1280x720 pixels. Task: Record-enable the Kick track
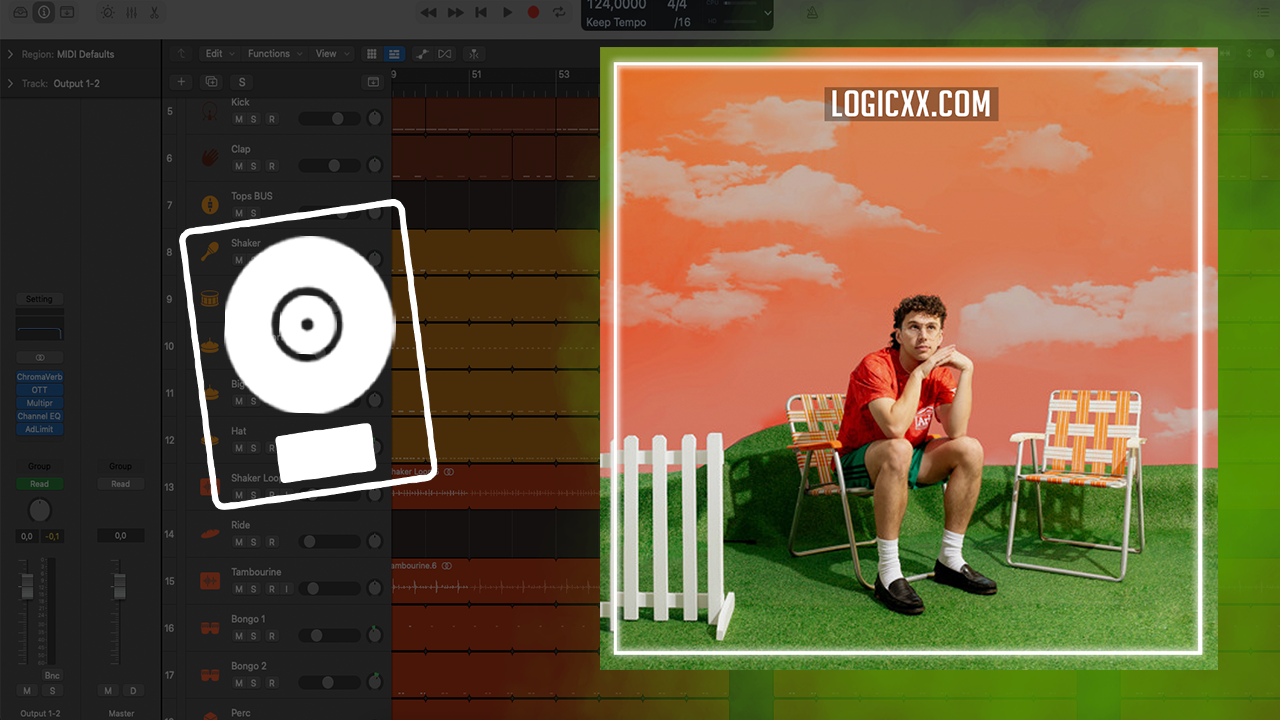coord(271,119)
